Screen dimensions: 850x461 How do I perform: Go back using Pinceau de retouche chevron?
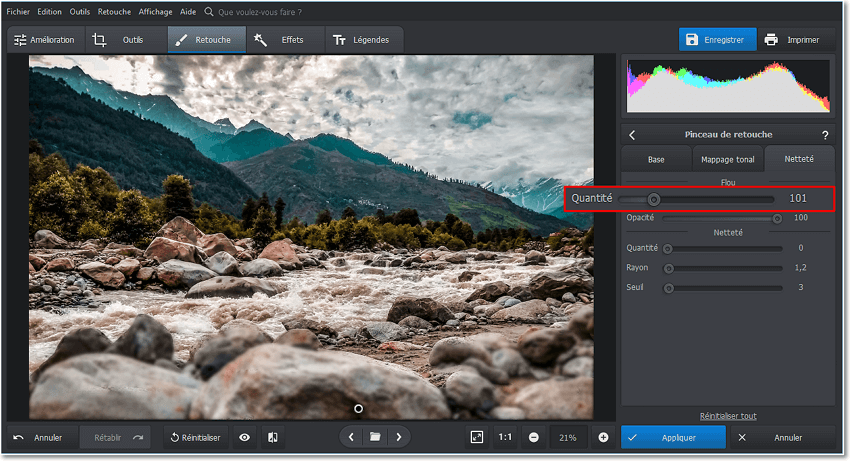632,135
